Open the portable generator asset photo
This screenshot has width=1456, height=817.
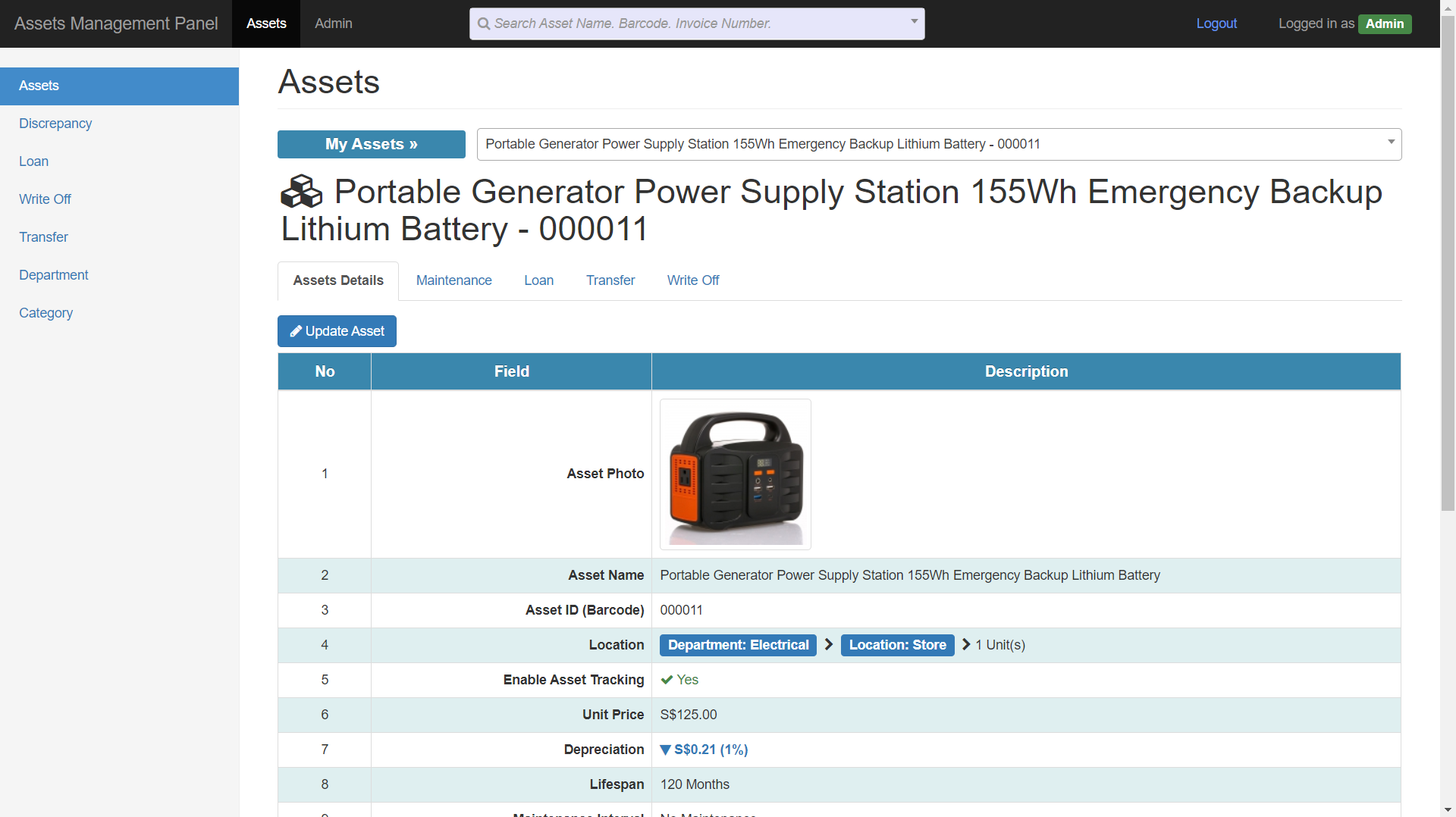[735, 474]
